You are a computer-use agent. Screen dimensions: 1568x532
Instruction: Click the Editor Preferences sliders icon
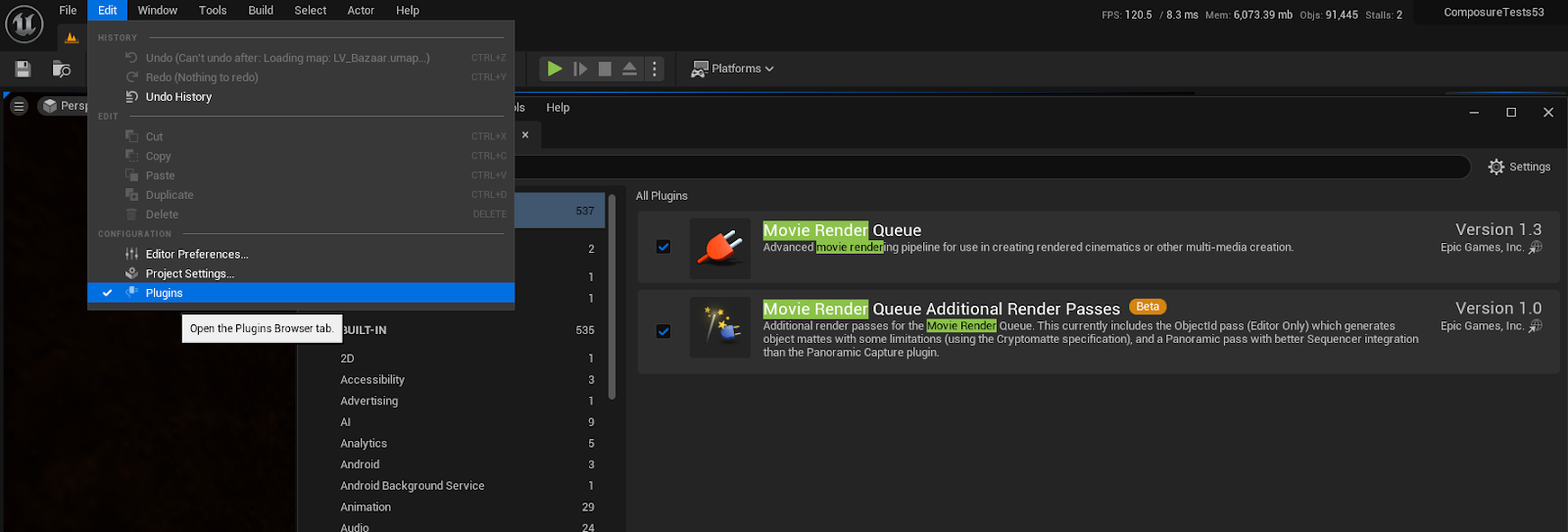coord(131,254)
